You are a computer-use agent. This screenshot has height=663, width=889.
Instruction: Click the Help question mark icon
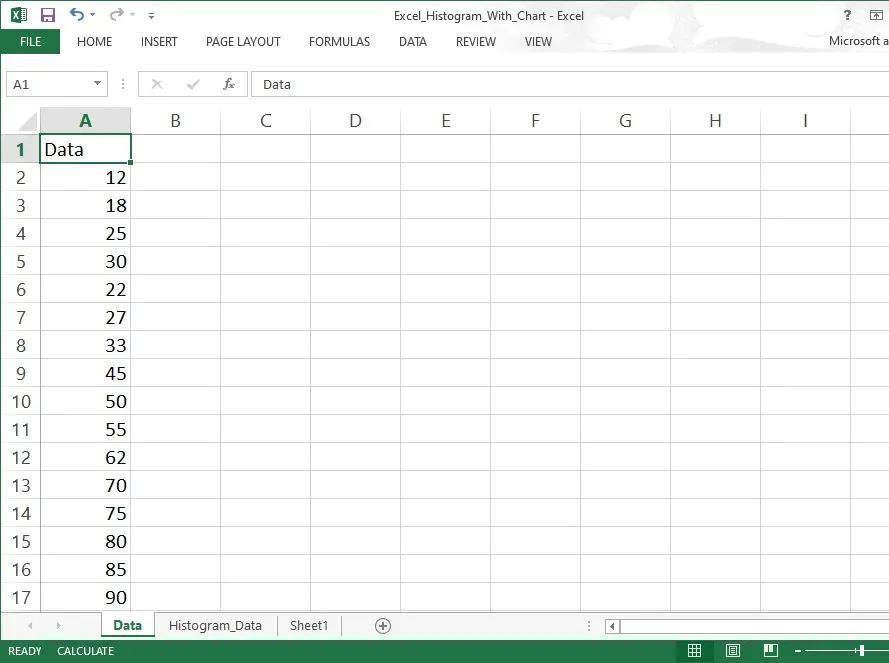click(846, 15)
